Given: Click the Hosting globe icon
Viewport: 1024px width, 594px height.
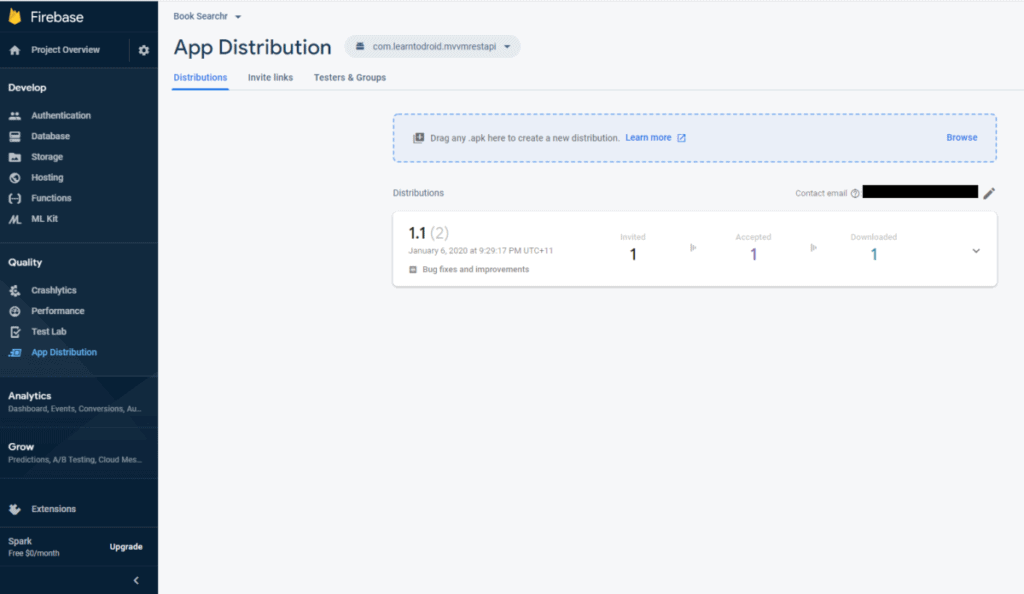Looking at the screenshot, I should (15, 178).
